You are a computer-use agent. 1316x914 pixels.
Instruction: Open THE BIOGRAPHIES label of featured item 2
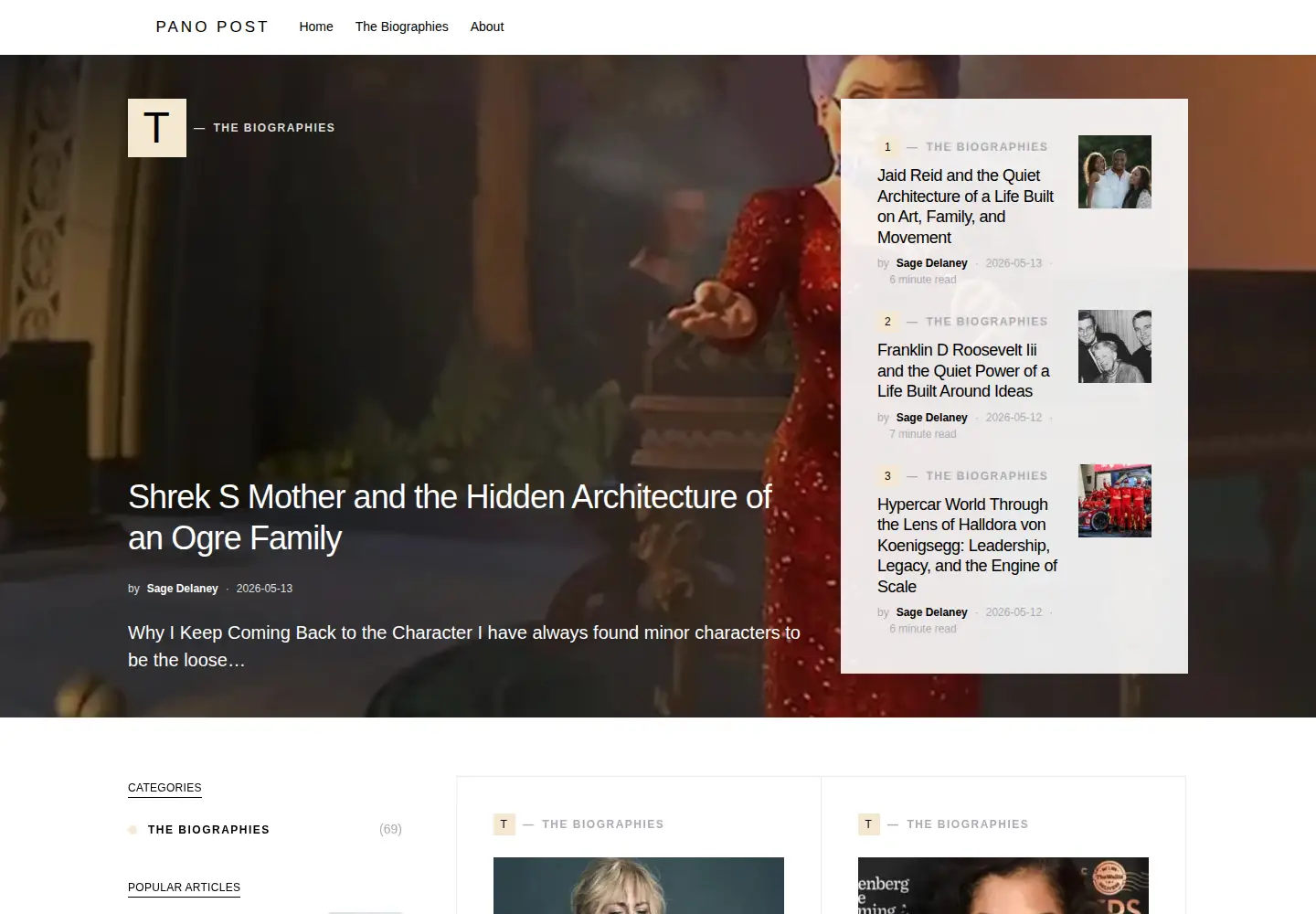point(987,322)
